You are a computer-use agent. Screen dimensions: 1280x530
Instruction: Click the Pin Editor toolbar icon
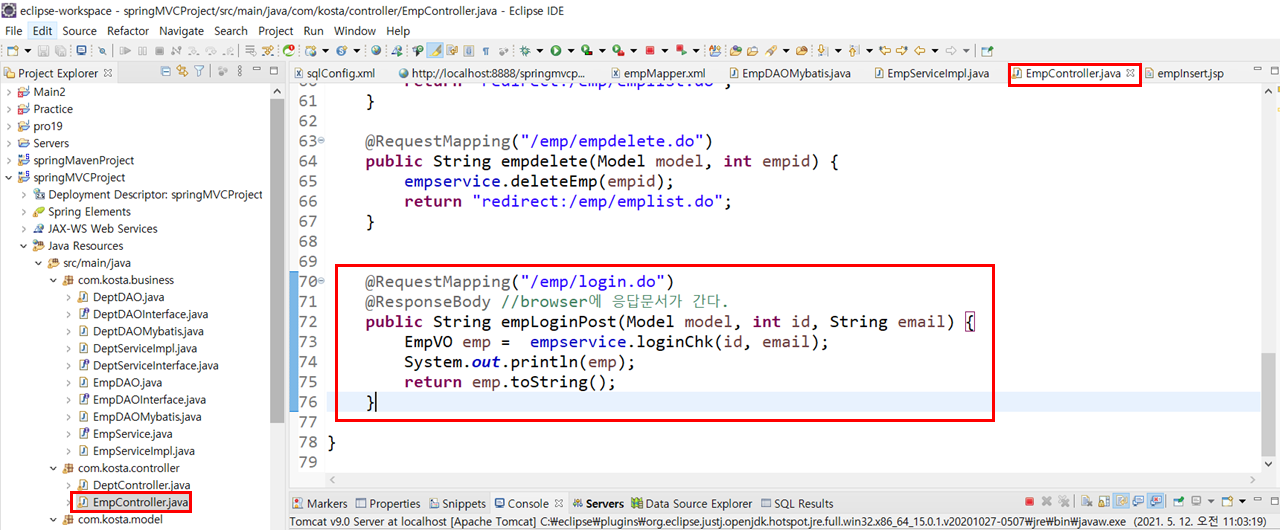(987, 50)
